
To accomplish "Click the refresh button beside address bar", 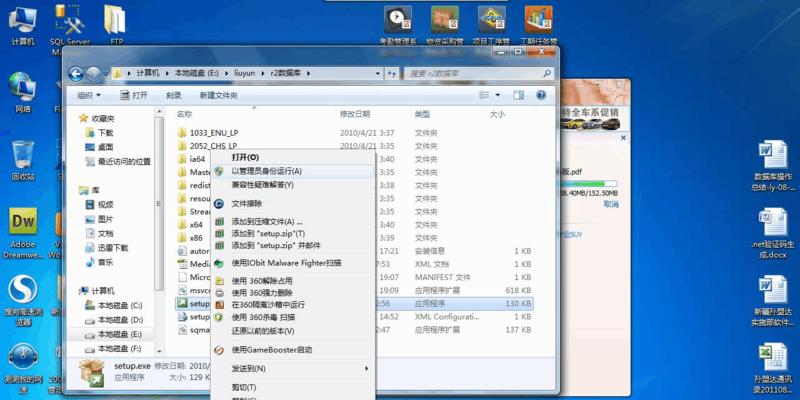I will [x=392, y=73].
